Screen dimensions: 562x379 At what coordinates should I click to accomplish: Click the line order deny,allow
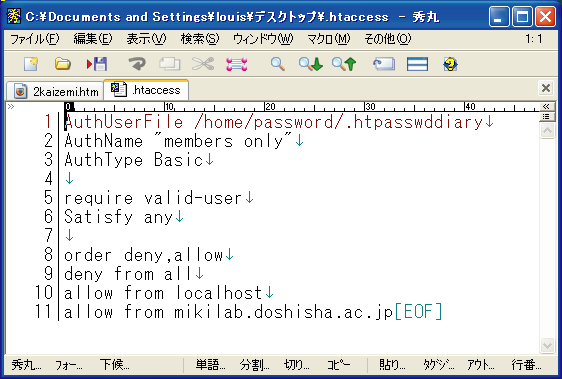[144, 255]
